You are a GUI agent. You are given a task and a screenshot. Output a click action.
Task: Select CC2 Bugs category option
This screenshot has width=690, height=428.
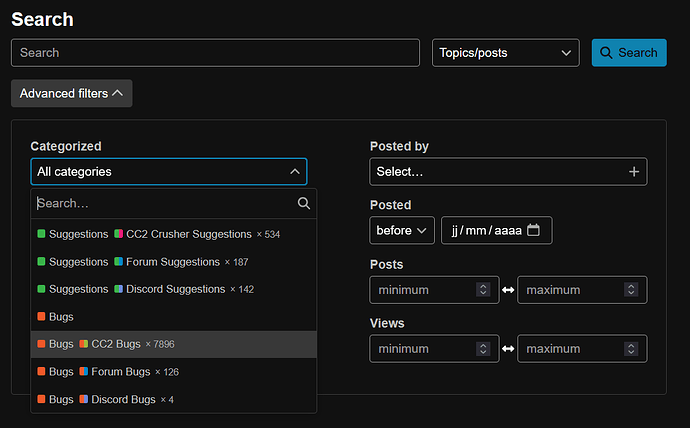[x=174, y=344]
